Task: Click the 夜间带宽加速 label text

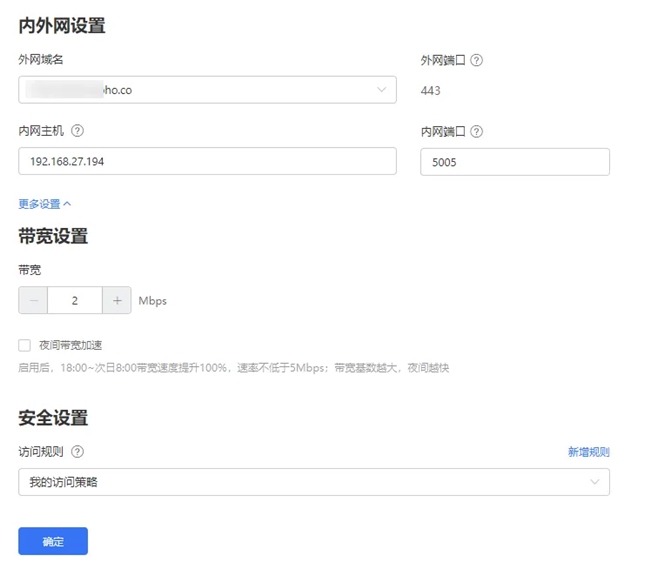Action: point(68,345)
